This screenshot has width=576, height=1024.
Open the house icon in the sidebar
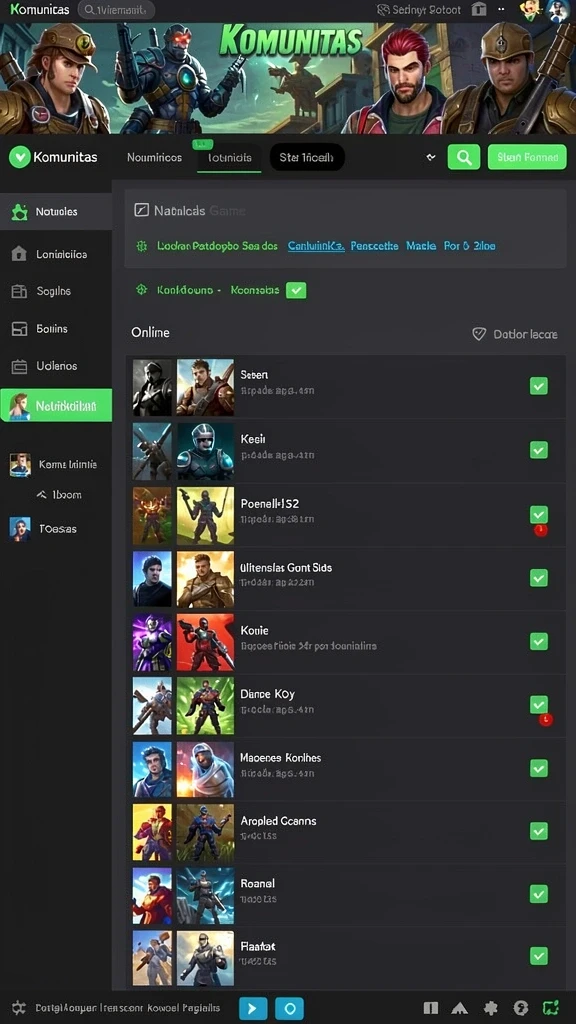[x=19, y=254]
